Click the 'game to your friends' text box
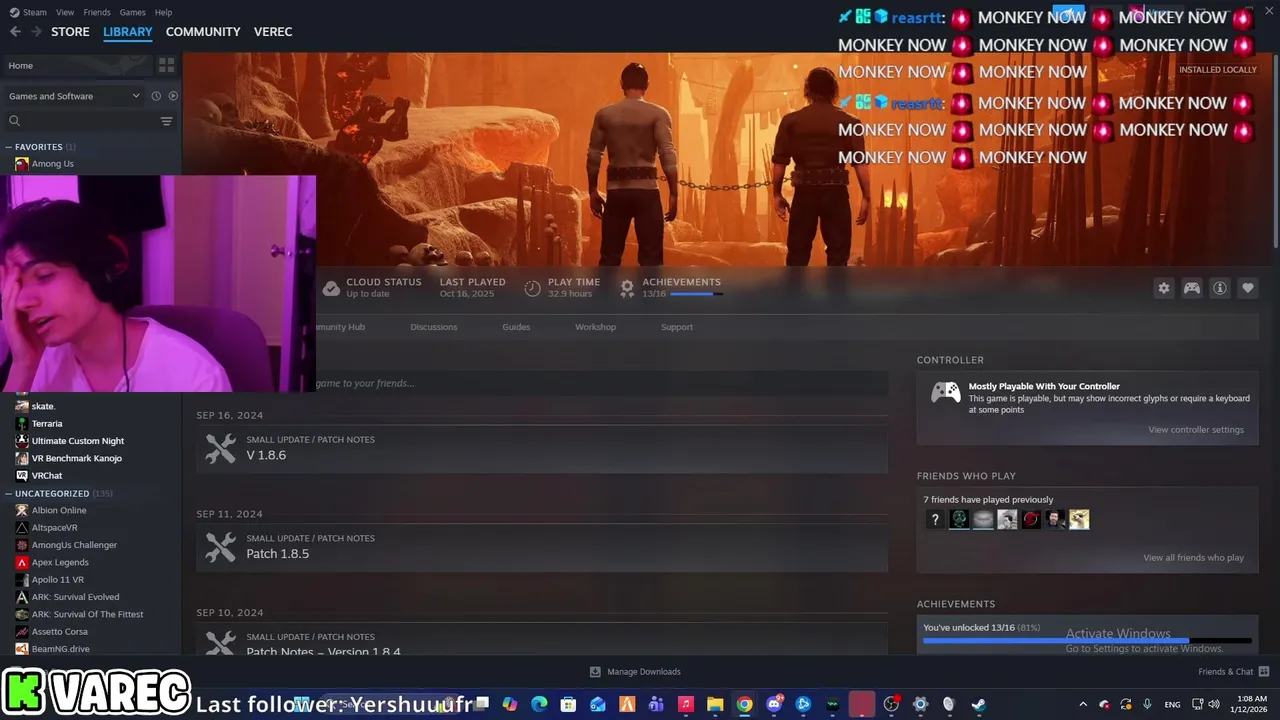The width and height of the screenshot is (1280, 720). [x=602, y=383]
